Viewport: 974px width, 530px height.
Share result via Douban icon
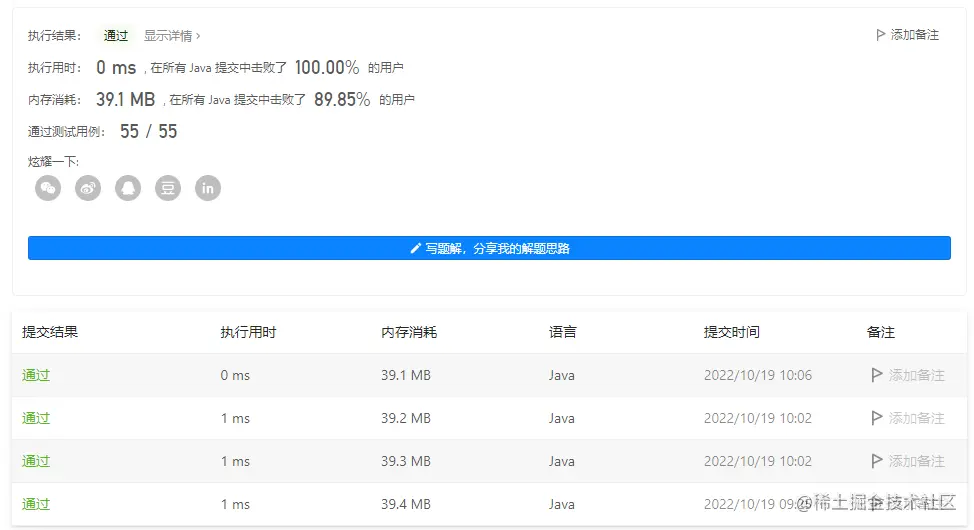point(168,188)
